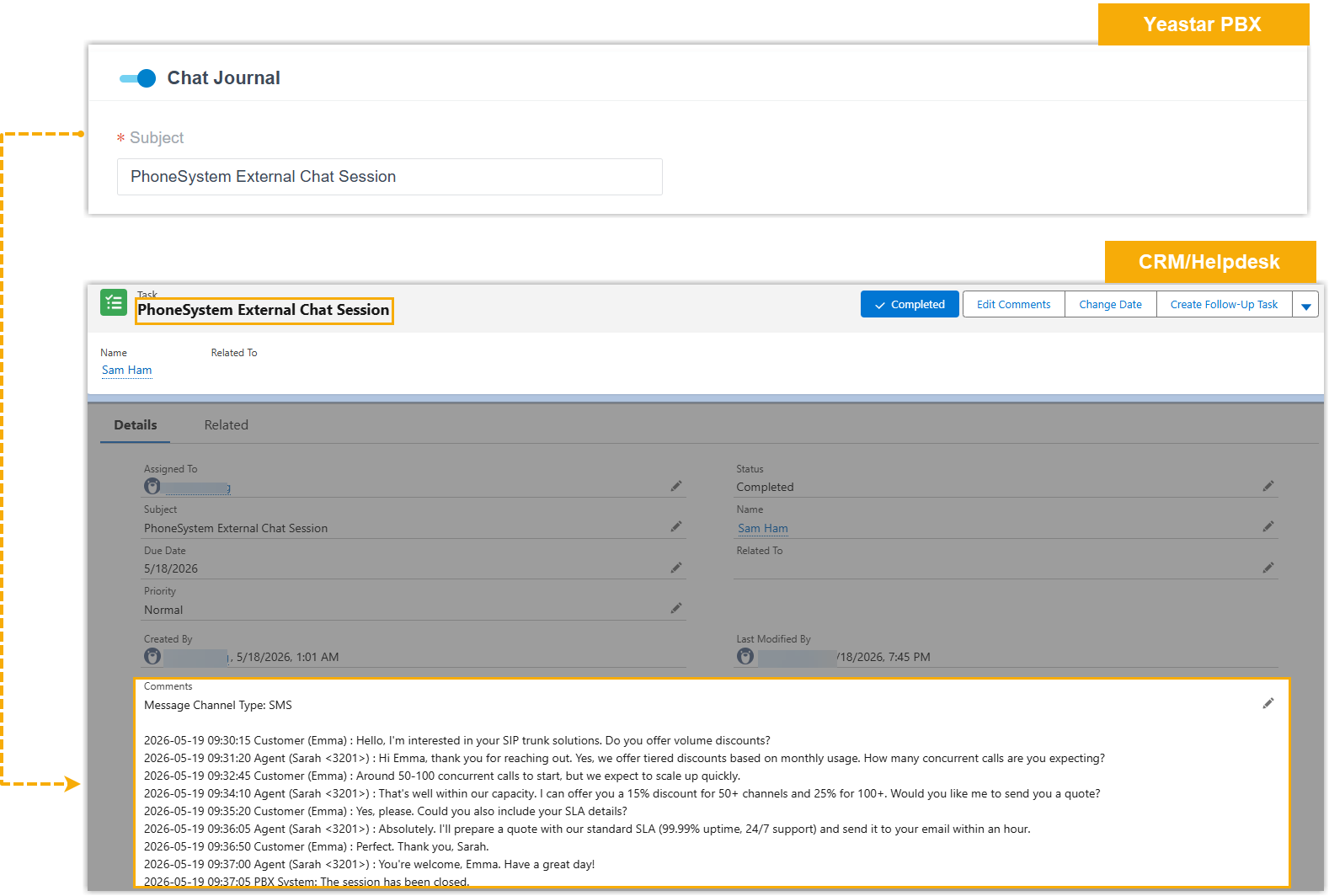The width and height of the screenshot is (1329, 896).
Task: Switch to the Related tab
Action: (226, 425)
